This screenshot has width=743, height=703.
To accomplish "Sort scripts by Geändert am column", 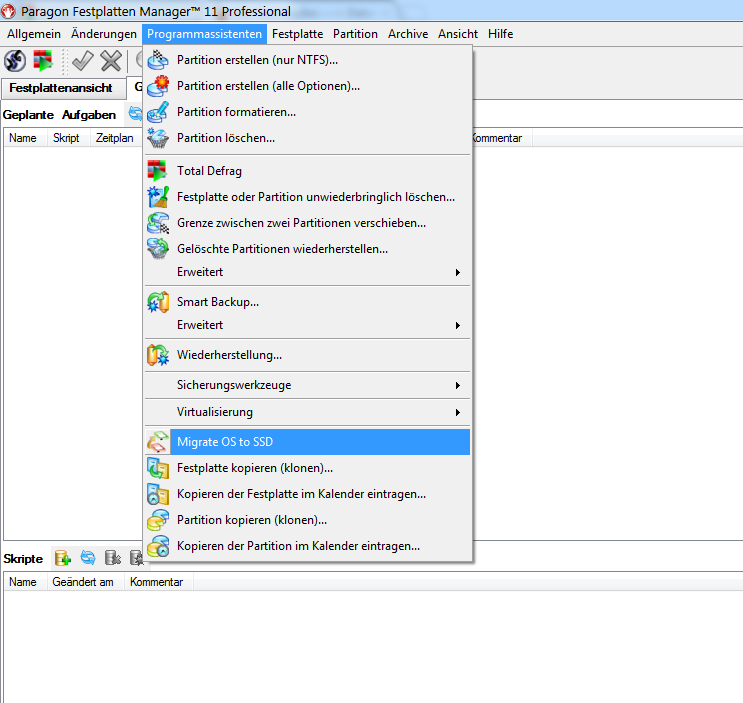I will tap(85, 582).
